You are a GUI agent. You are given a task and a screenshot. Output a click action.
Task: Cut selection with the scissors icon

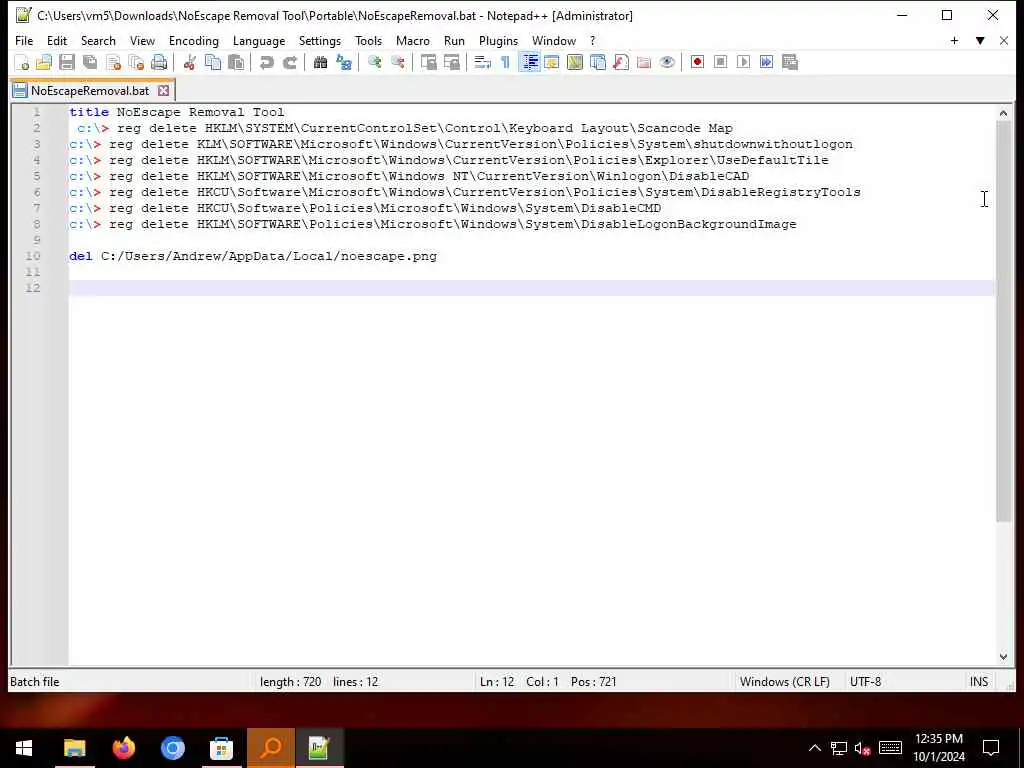coord(189,62)
